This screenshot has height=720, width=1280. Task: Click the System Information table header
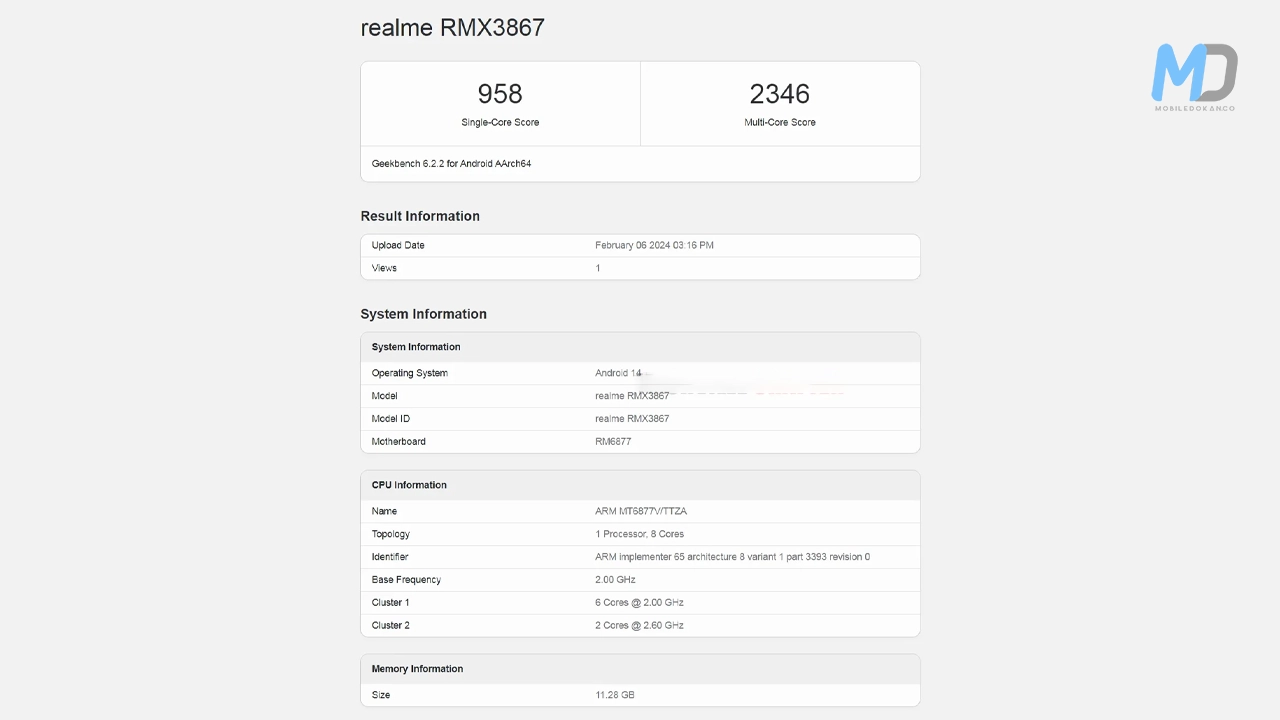click(x=416, y=347)
